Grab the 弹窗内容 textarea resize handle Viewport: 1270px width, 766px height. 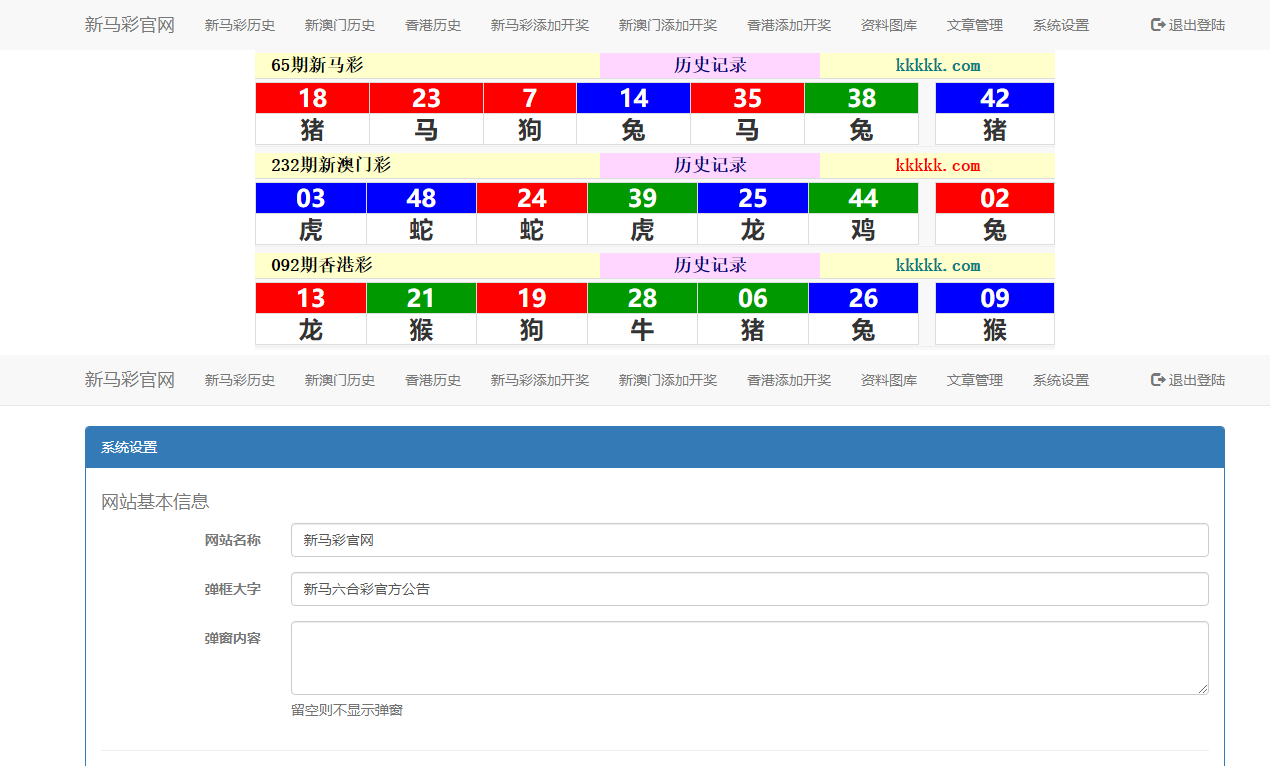(1203, 689)
